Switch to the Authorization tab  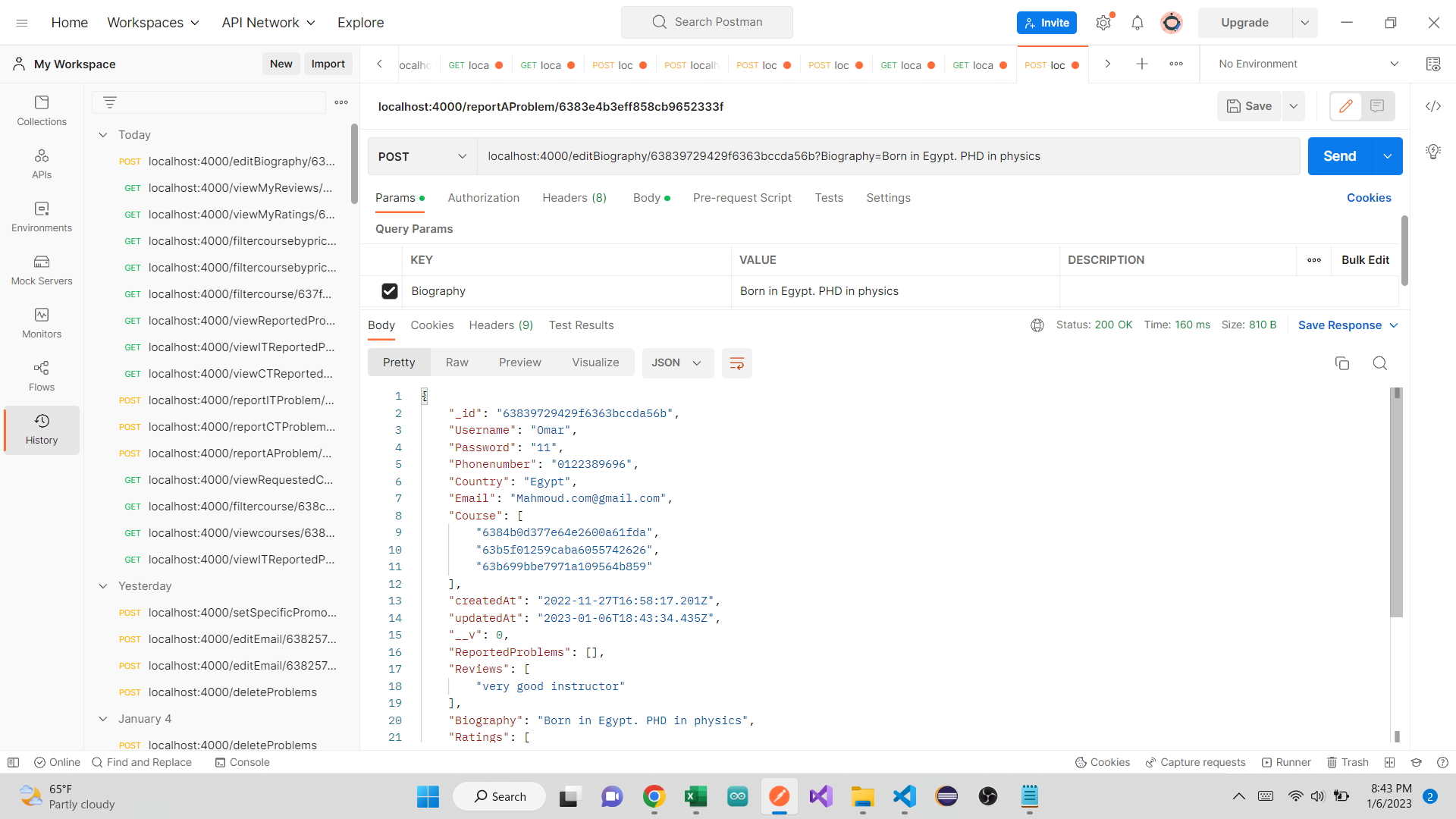483,198
